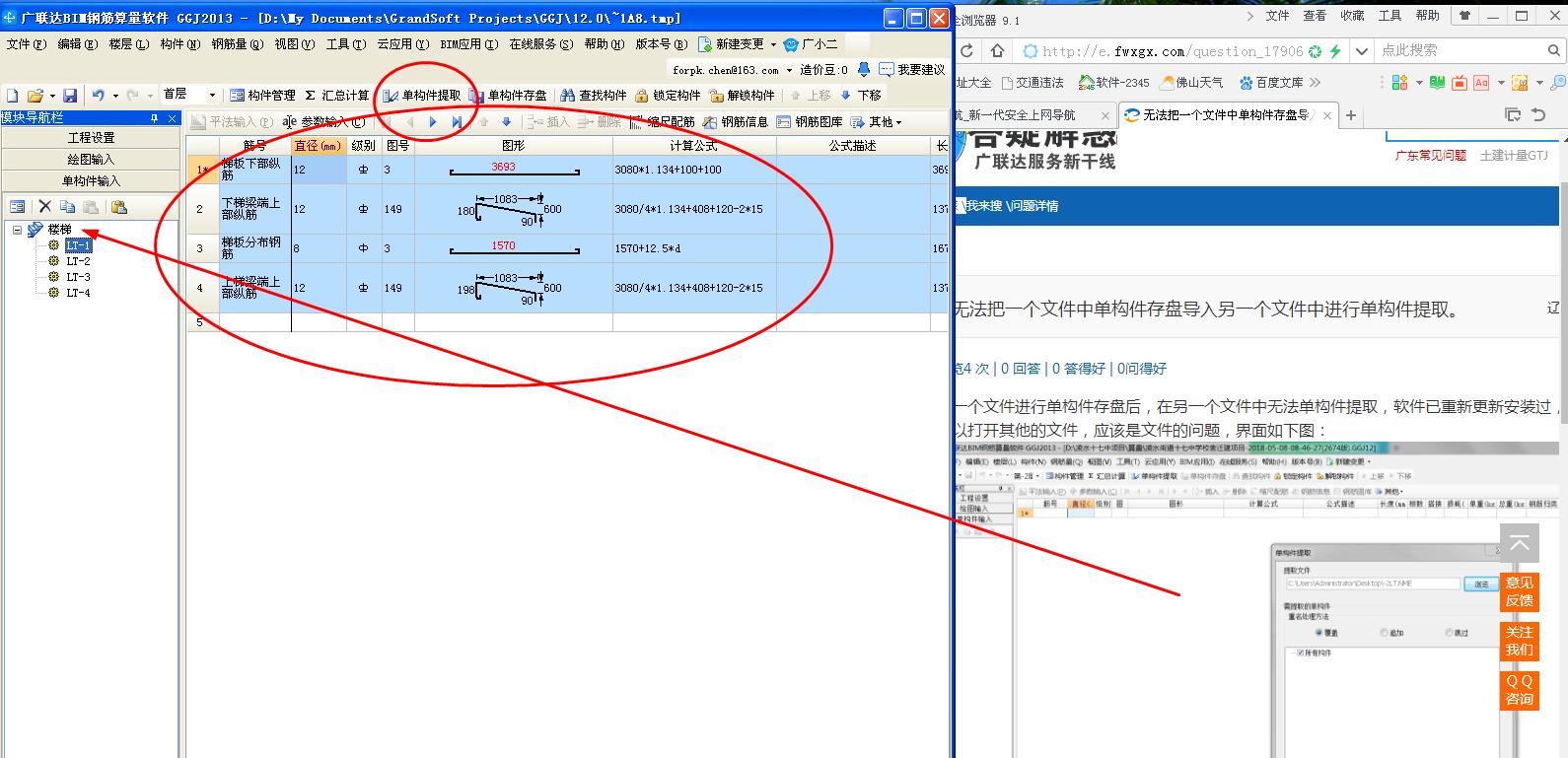Select LT-2 in the component tree

pyautogui.click(x=78, y=261)
